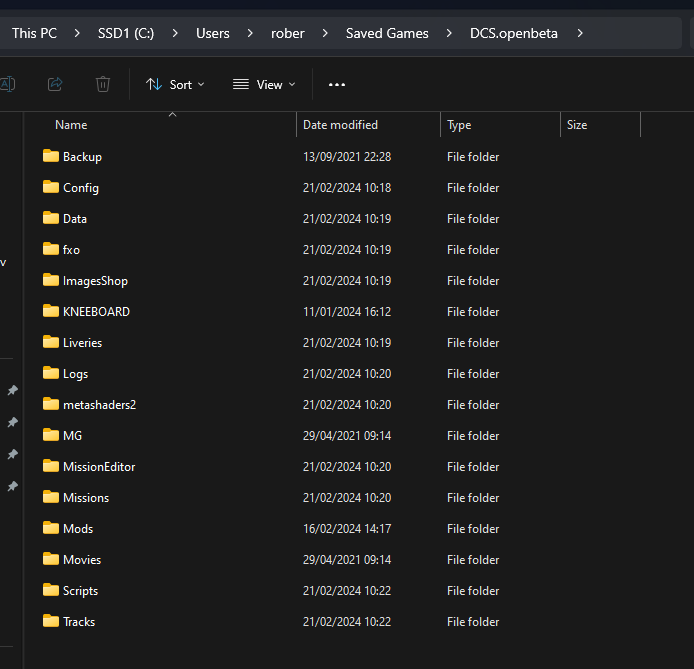Expand chevron after rober
Viewport: 694px width, 669px height.
coord(325,33)
